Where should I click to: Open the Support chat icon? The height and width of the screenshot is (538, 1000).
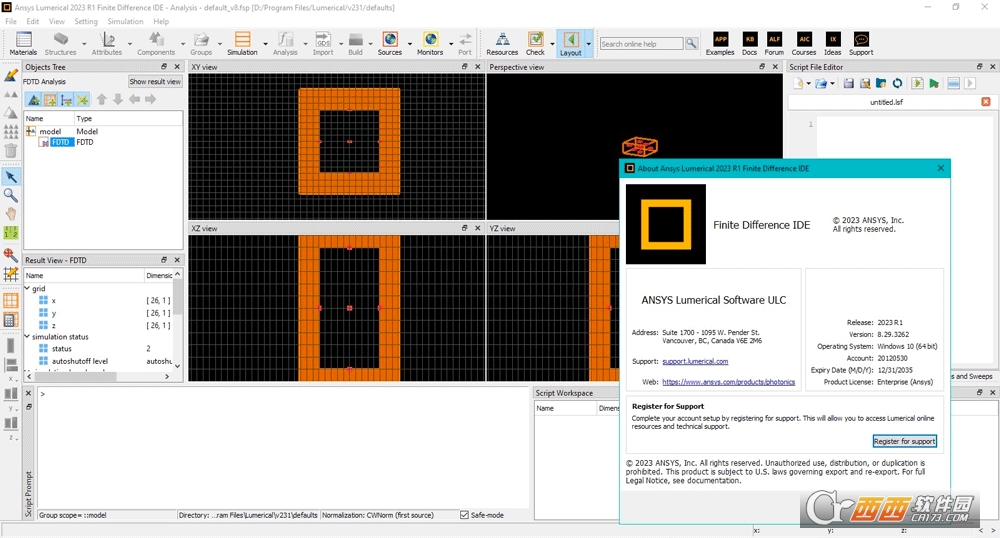(861, 40)
